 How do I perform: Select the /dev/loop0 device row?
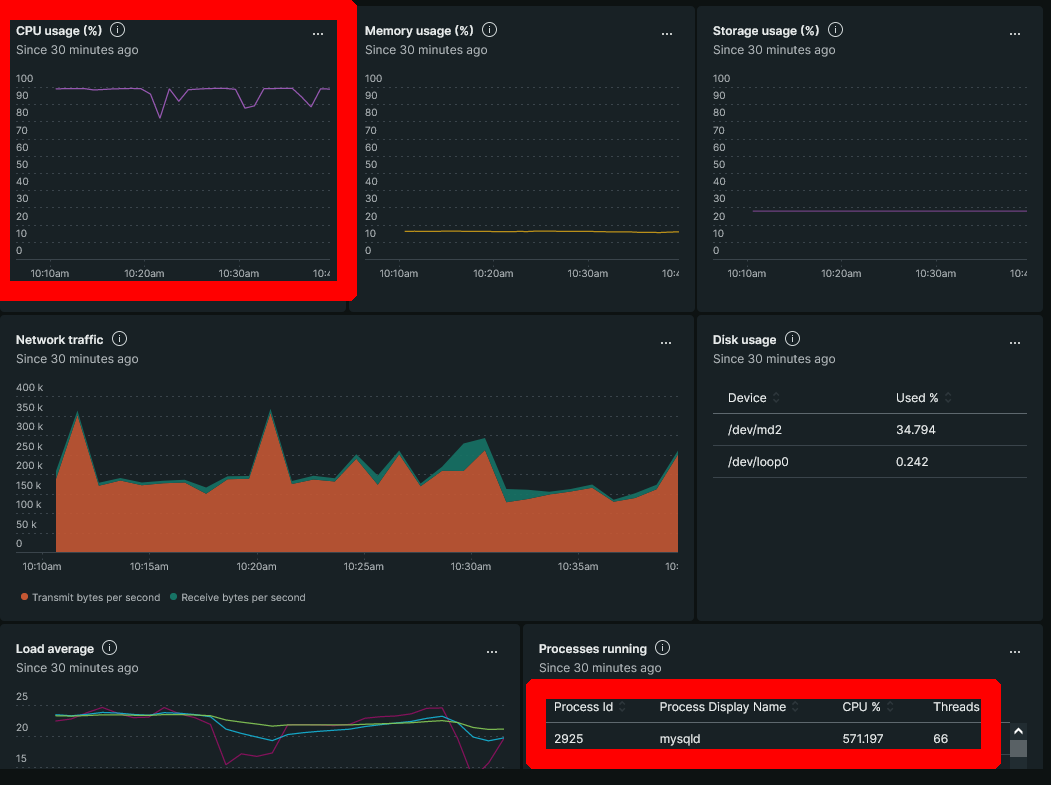pyautogui.click(x=869, y=462)
